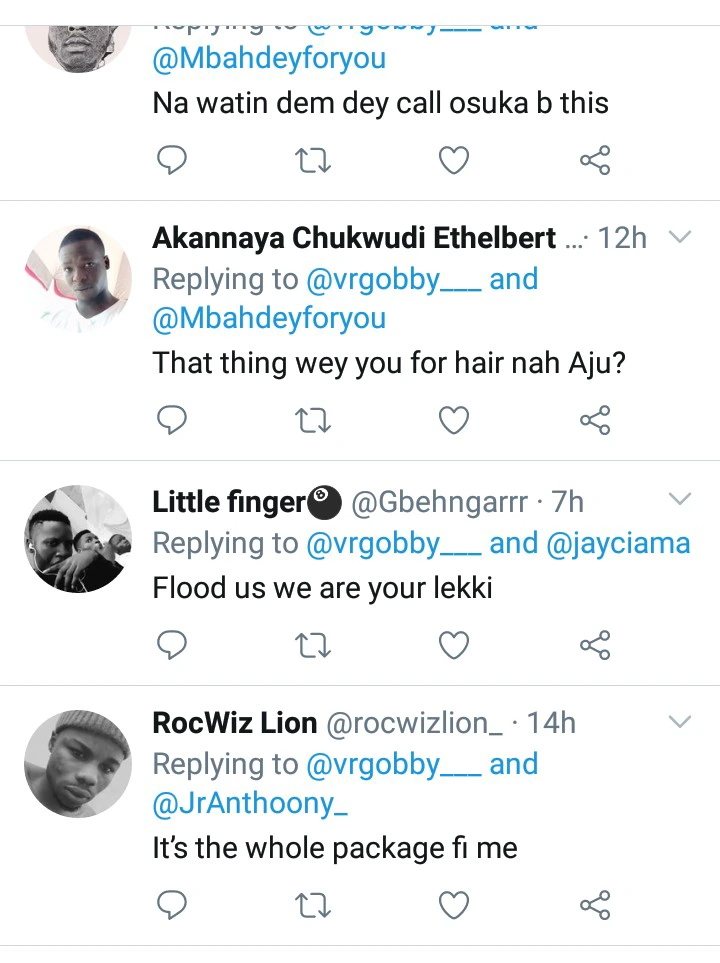Open options chevron on Akannaya's tweet
Screen dimensions: 720x963
click(680, 238)
